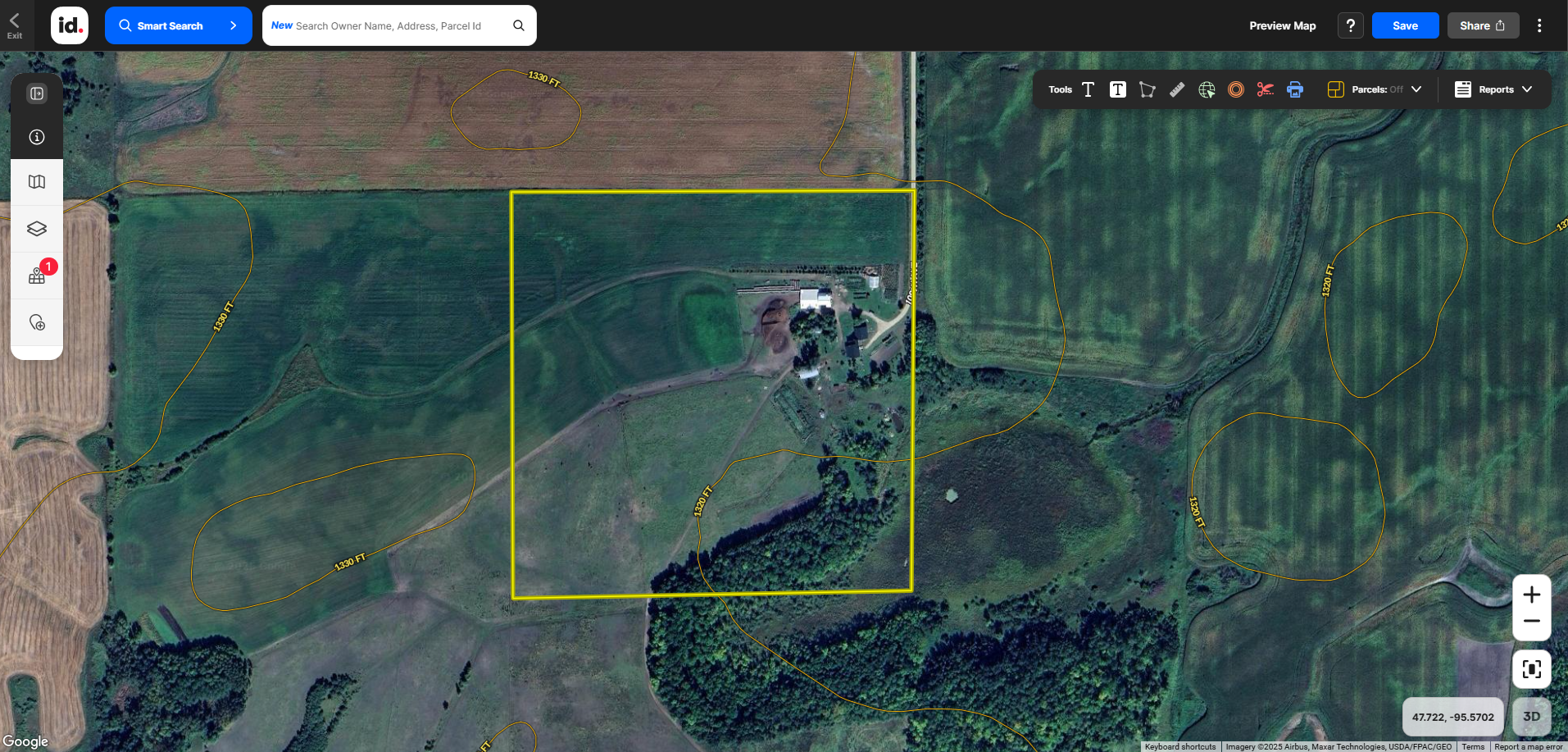Click the orange concentric rings radius tool
1568x752 pixels.
(1235, 90)
